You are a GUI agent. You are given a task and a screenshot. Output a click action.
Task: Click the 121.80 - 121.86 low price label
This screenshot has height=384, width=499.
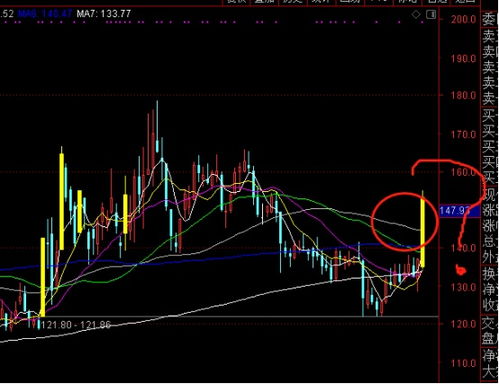click(x=76, y=325)
